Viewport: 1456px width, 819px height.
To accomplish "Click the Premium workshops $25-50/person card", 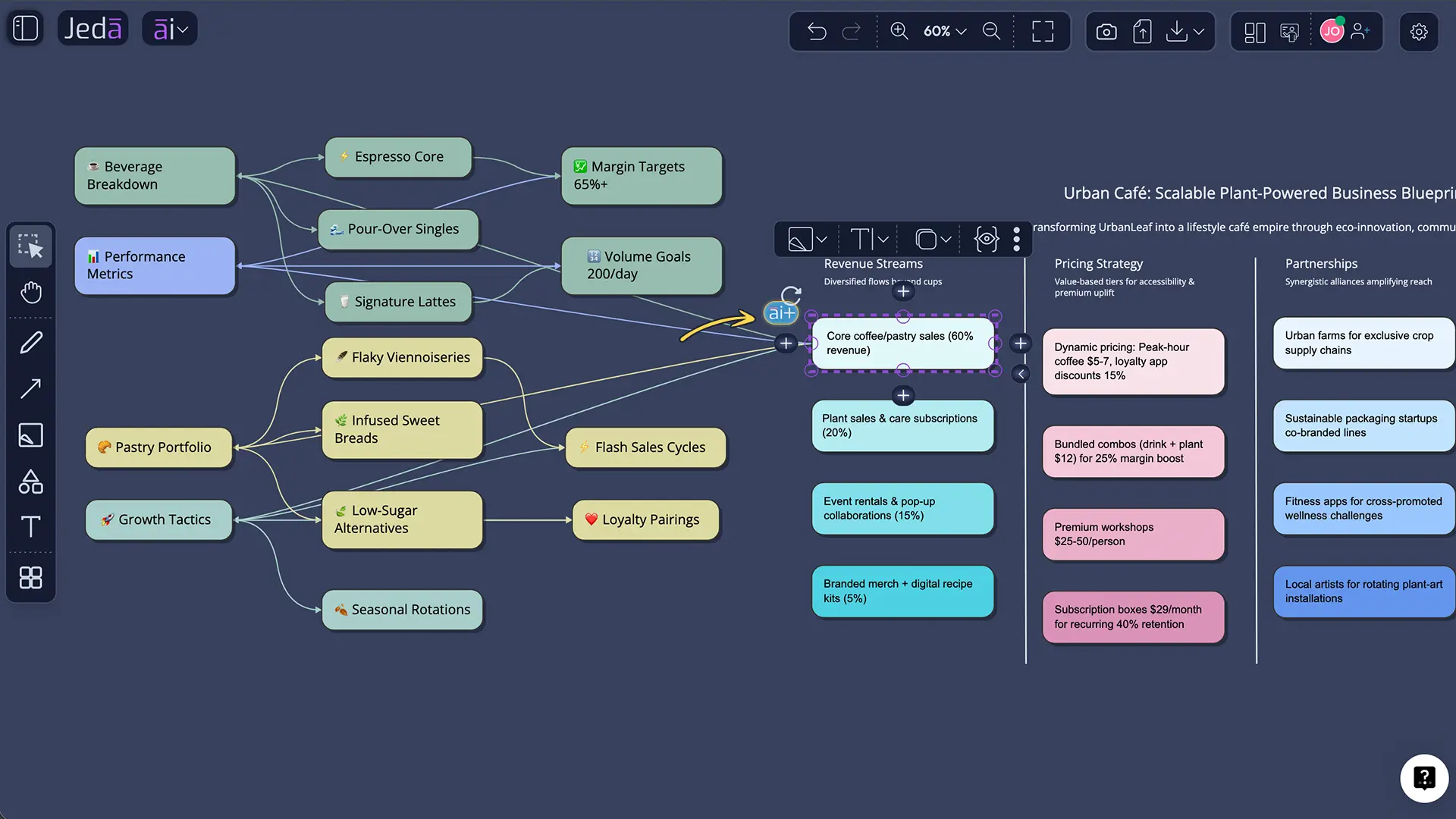I will [1133, 535].
